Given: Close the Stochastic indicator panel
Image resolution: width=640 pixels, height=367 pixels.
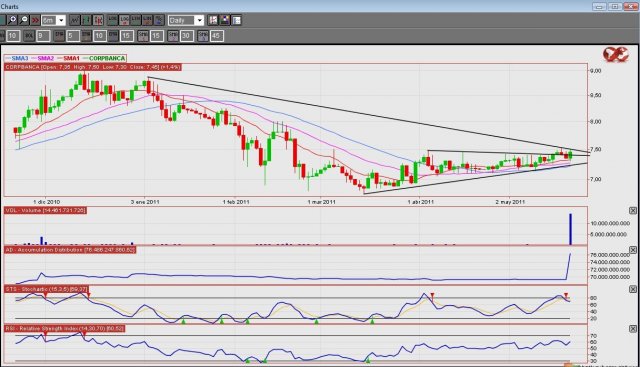Looking at the screenshot, I should coord(633,289).
